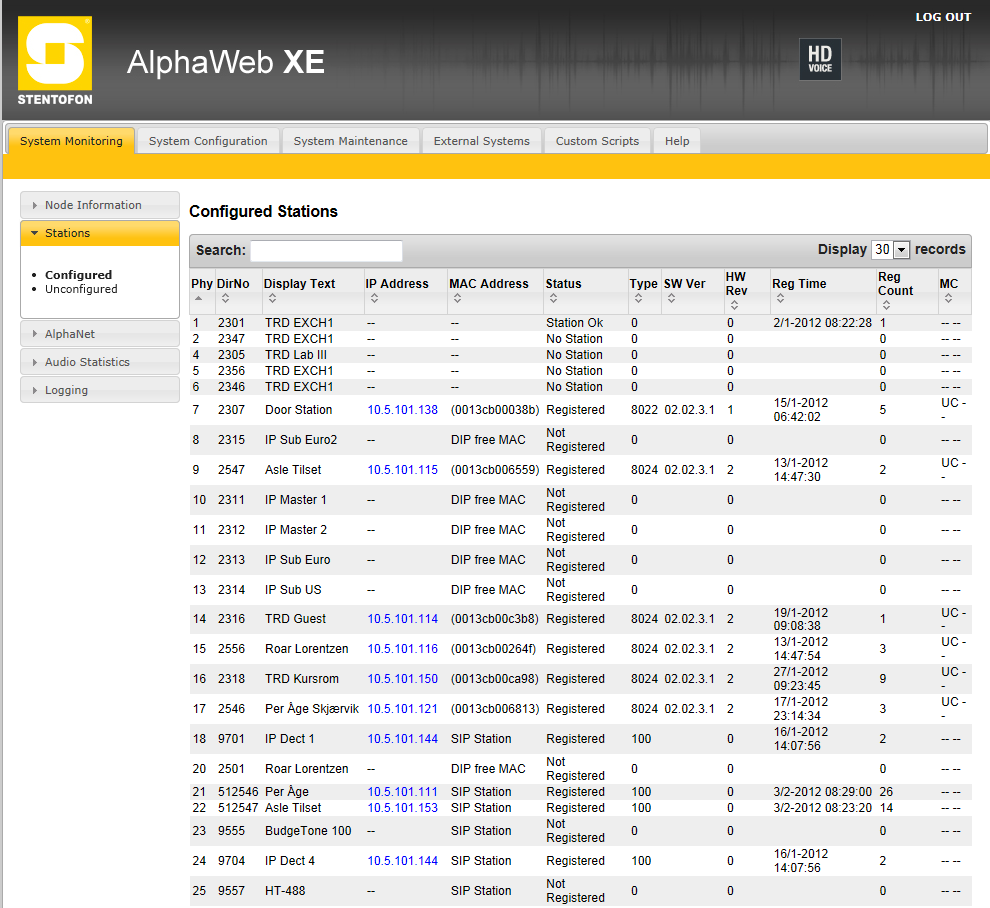The image size is (990, 908).
Task: Click the LOG OUT link
Action: pyautogui.click(x=943, y=17)
